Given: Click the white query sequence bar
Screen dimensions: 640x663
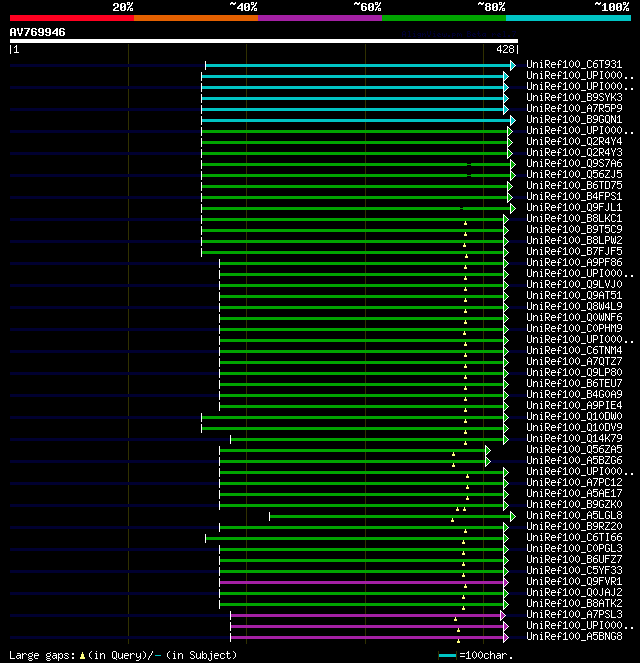Looking at the screenshot, I should pyautogui.click(x=264, y=41).
